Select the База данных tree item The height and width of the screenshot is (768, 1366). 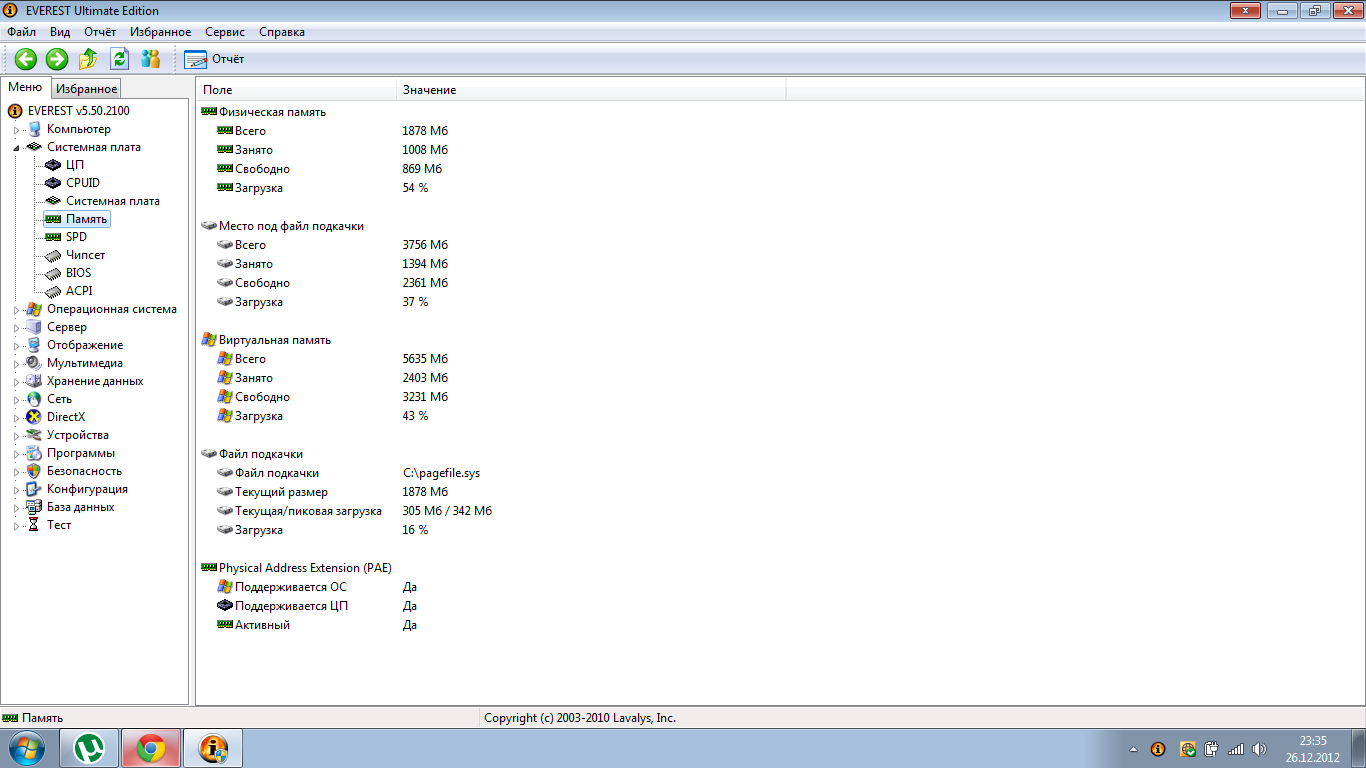point(80,507)
